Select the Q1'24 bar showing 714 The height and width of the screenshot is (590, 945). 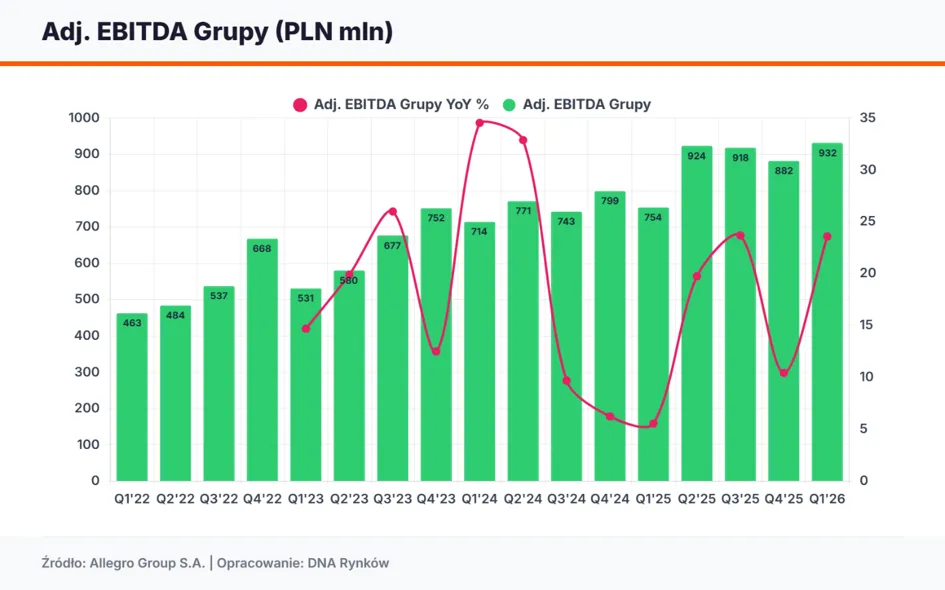480,351
